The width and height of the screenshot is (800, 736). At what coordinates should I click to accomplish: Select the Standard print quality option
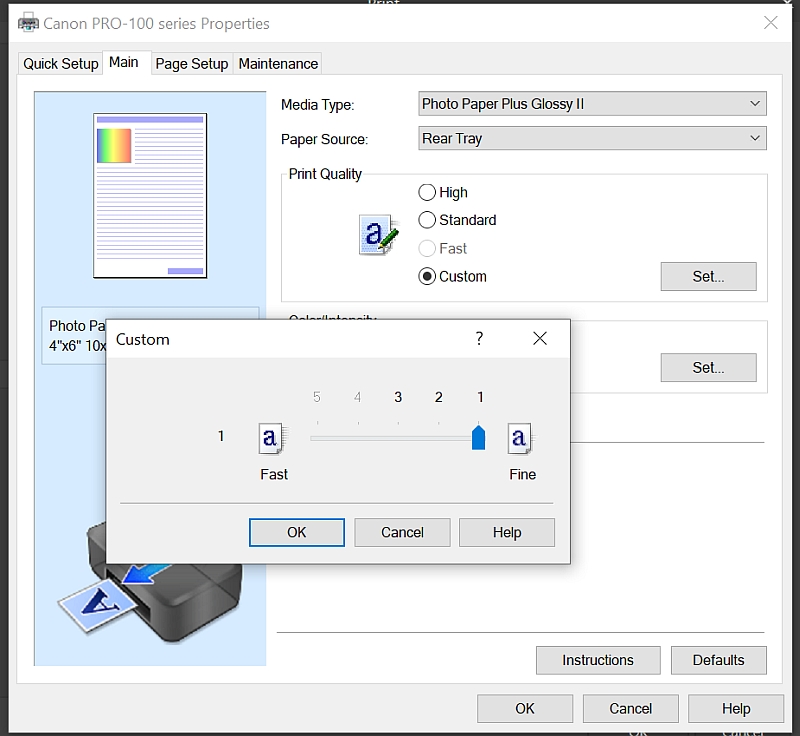[428, 220]
